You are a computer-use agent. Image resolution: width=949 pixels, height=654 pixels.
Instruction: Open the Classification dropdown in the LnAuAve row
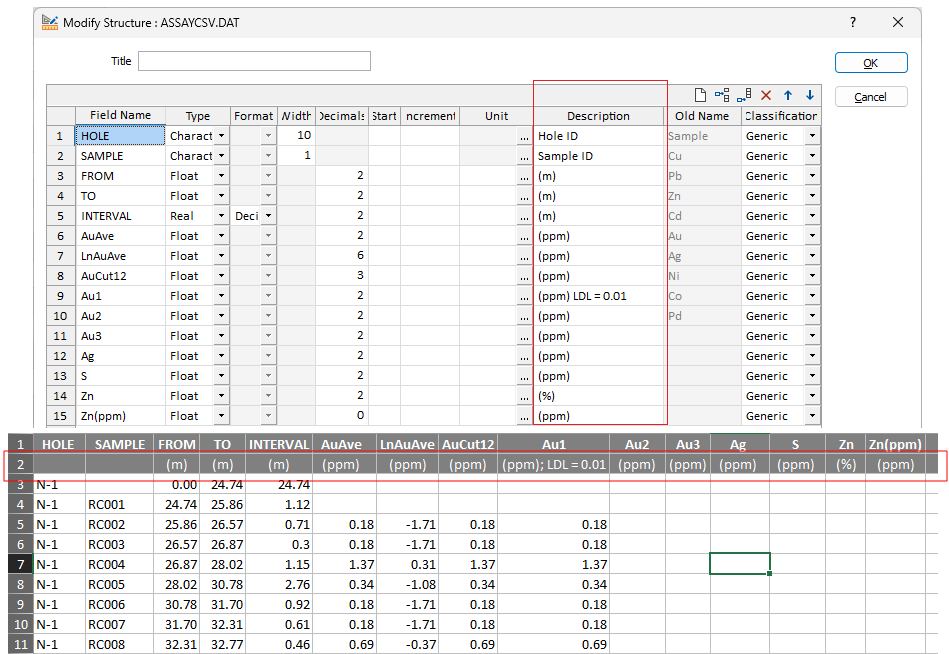(812, 256)
